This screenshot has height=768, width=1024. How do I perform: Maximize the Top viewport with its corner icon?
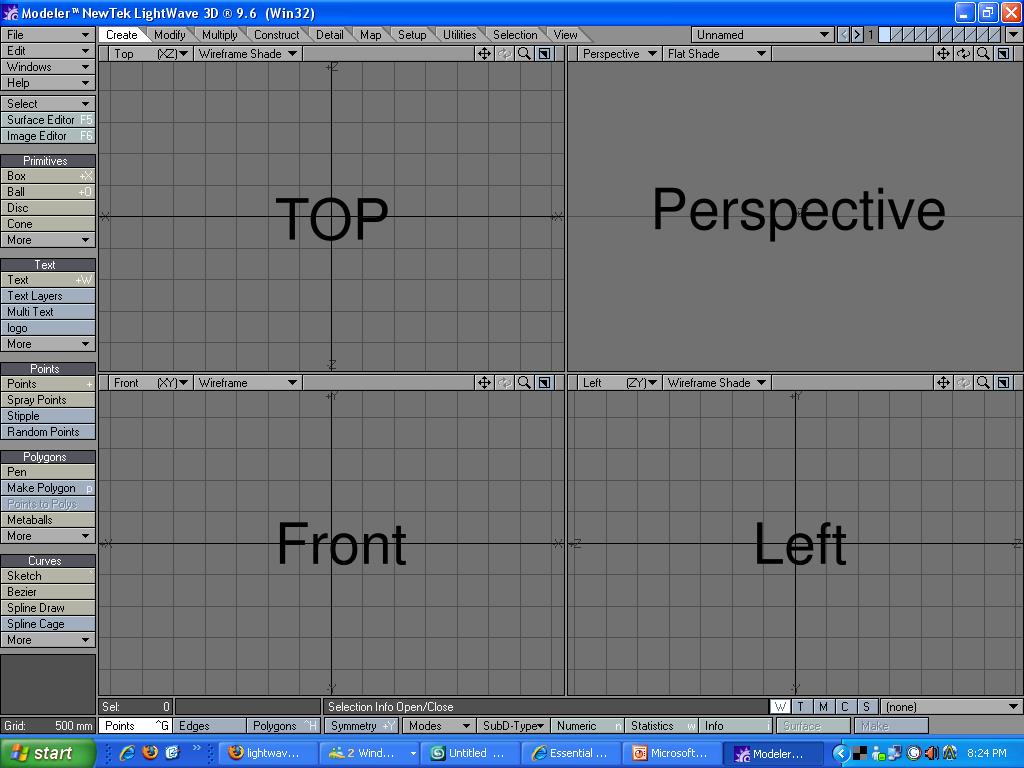coord(544,54)
